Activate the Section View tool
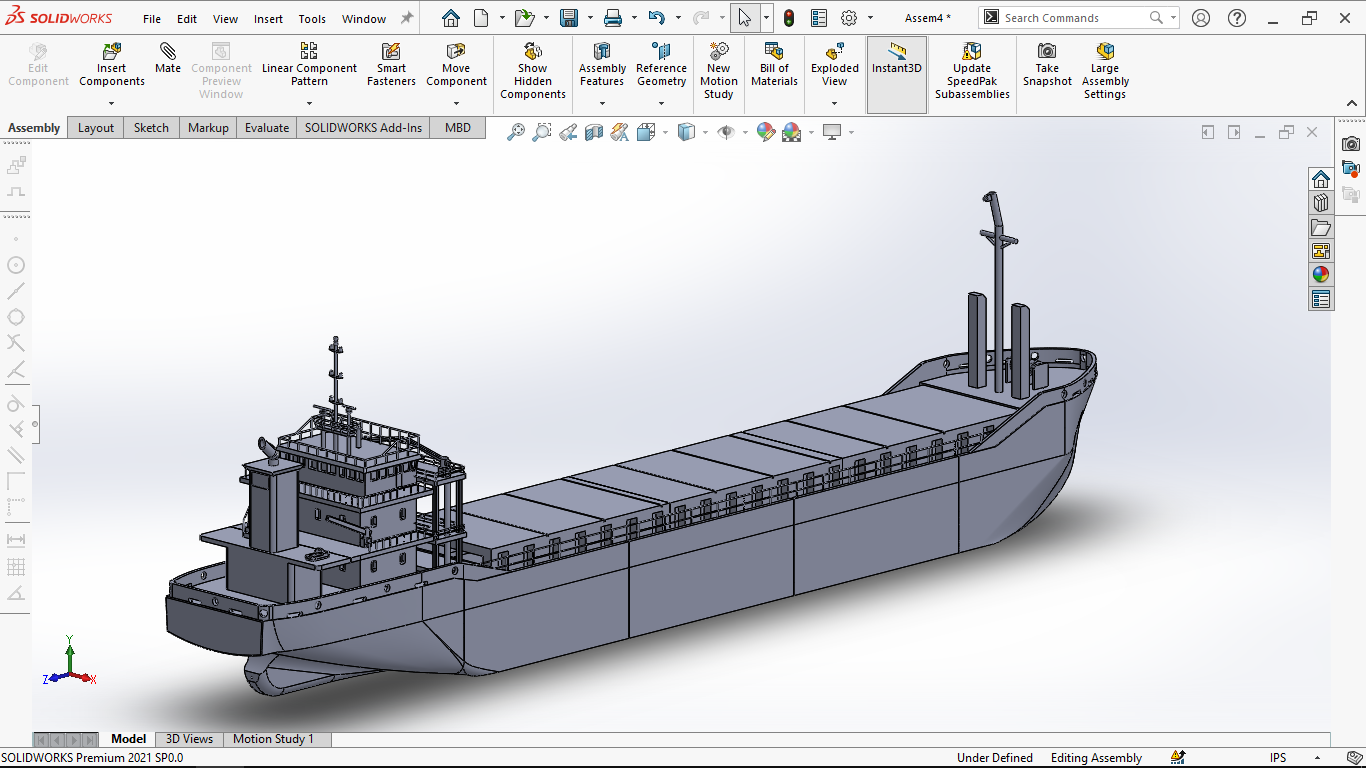Viewport: 1366px width, 768px height. (x=594, y=132)
